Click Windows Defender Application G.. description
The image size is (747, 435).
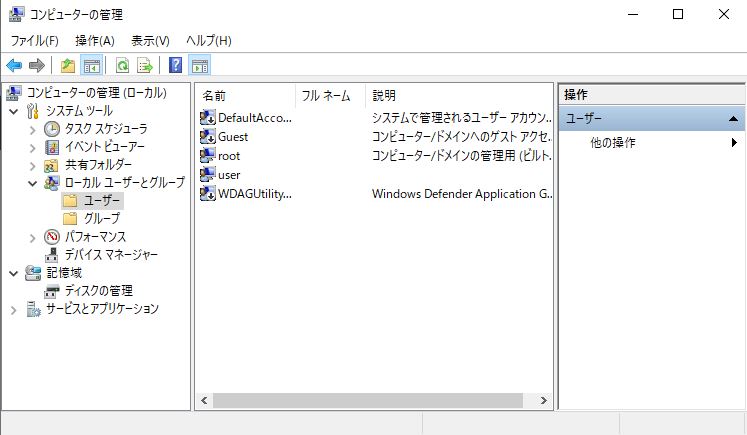462,194
